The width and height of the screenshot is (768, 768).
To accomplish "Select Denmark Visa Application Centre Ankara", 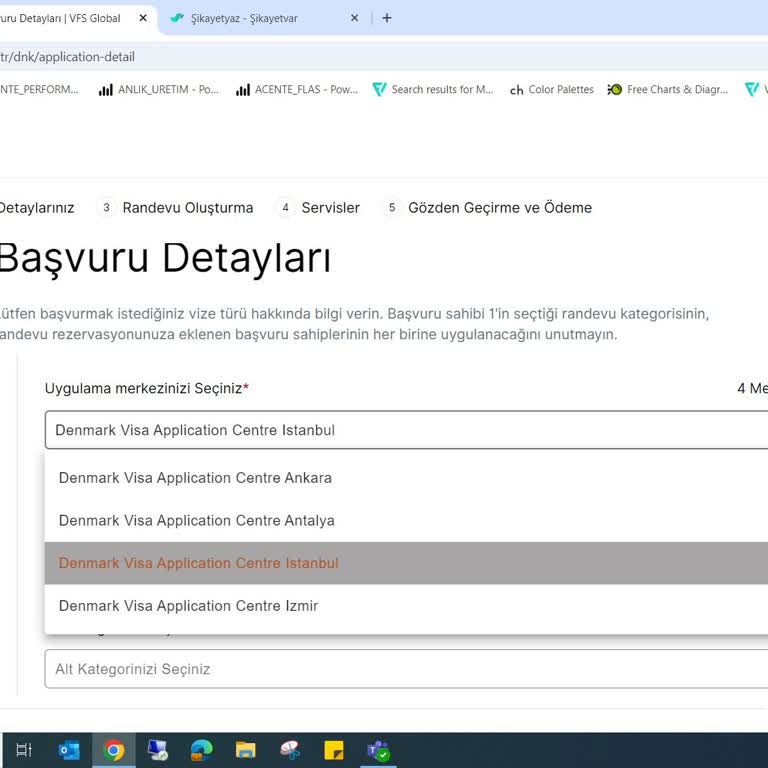I will tap(407, 478).
